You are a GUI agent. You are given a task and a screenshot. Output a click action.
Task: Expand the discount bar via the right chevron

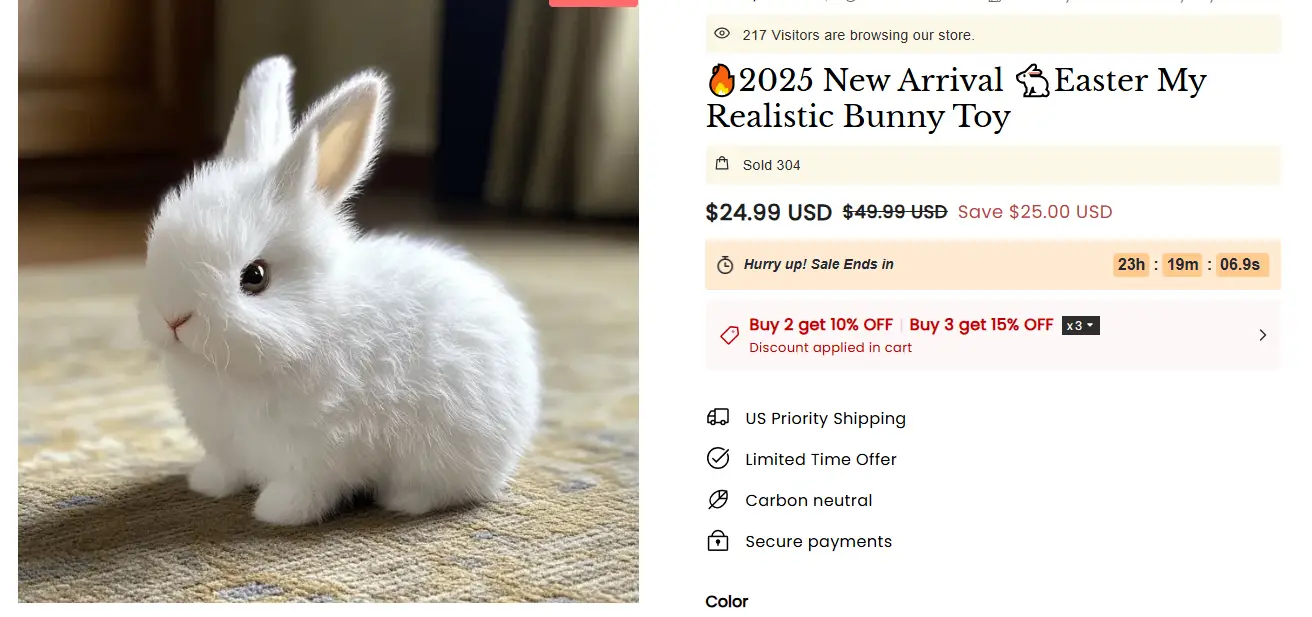[1262, 335]
